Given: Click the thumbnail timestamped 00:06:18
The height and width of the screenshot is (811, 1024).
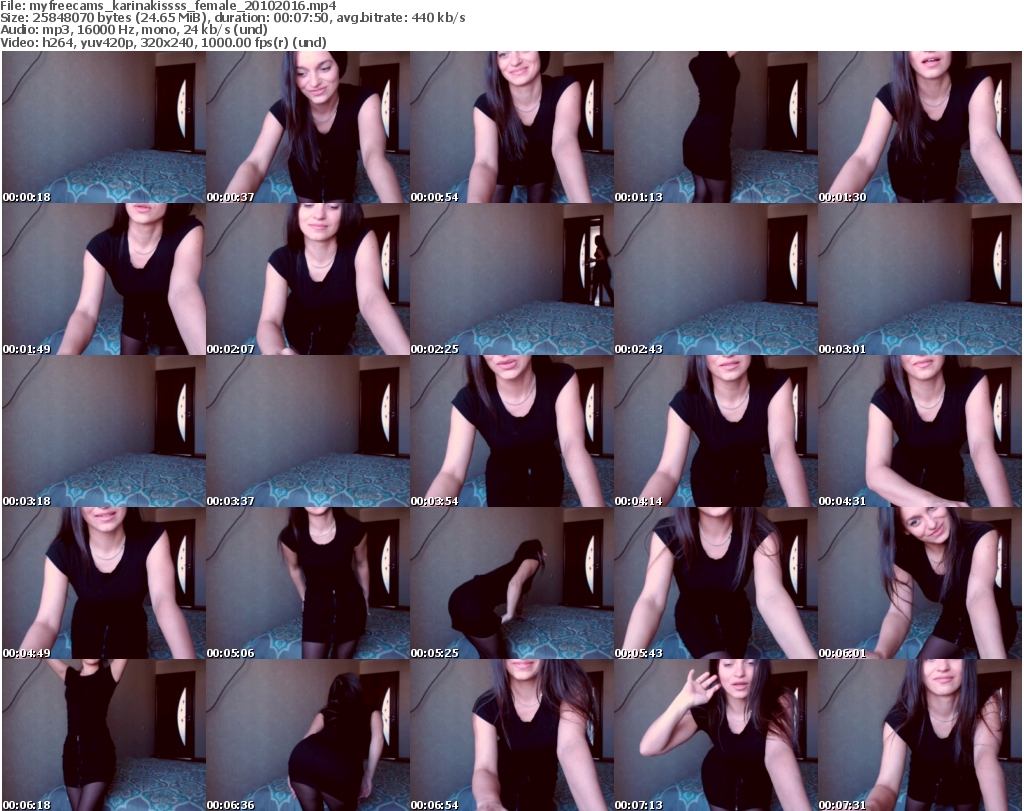Looking at the screenshot, I should pyautogui.click(x=104, y=735).
